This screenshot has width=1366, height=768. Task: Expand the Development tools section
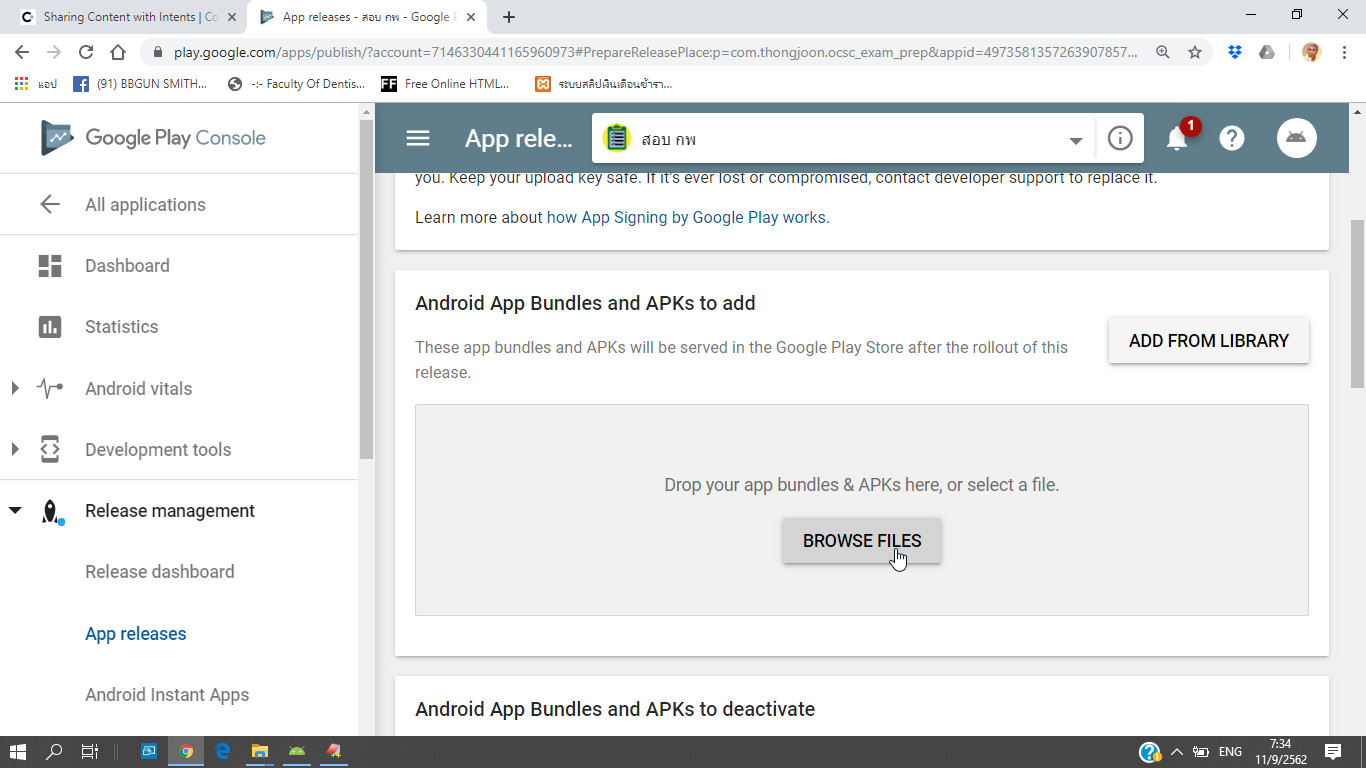click(15, 449)
